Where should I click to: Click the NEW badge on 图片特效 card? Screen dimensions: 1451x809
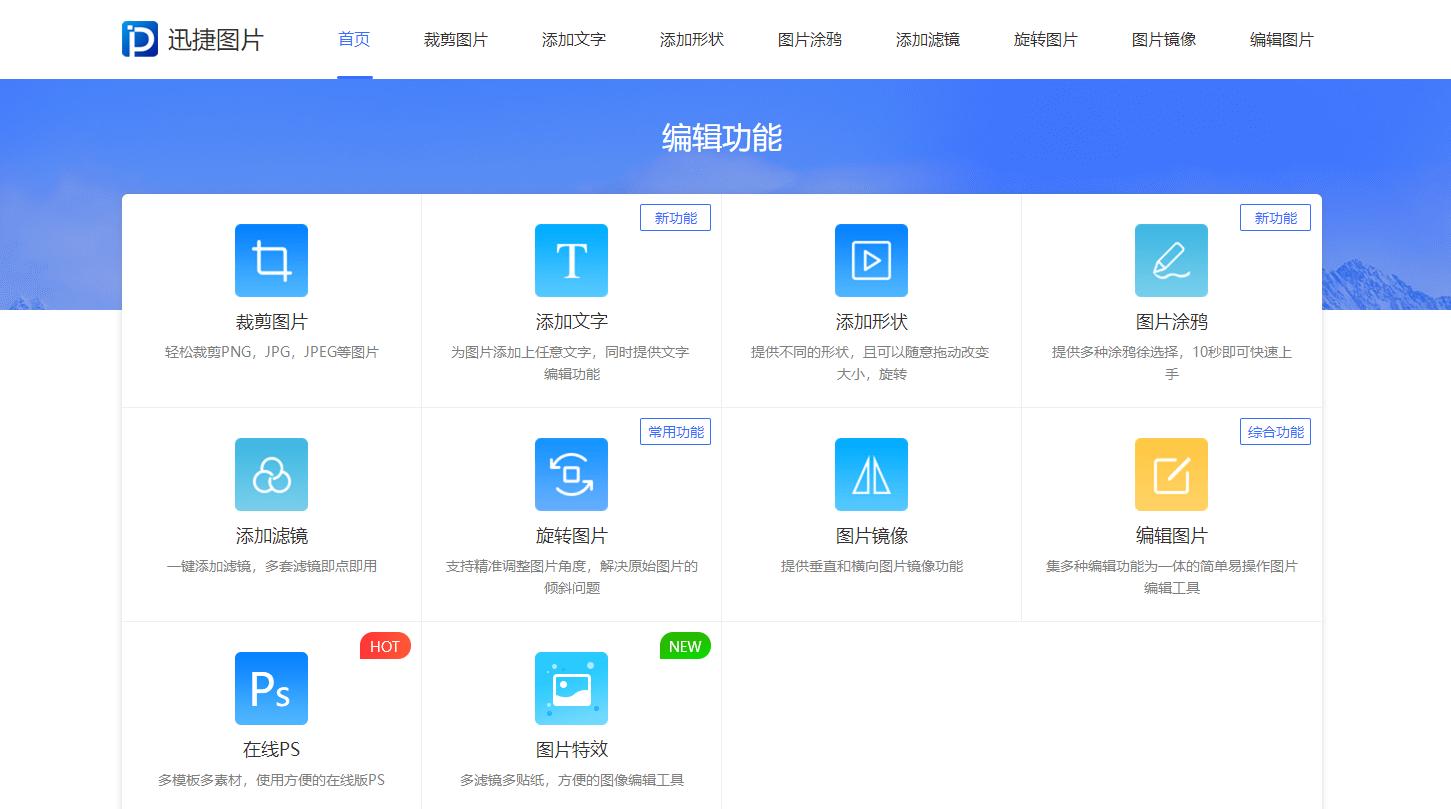coord(685,646)
